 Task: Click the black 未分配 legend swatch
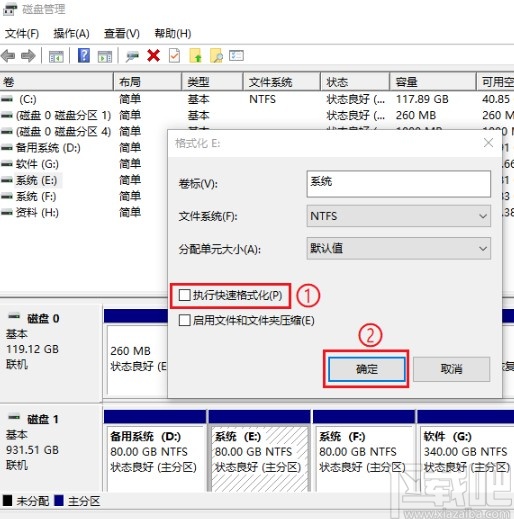pos(7,501)
